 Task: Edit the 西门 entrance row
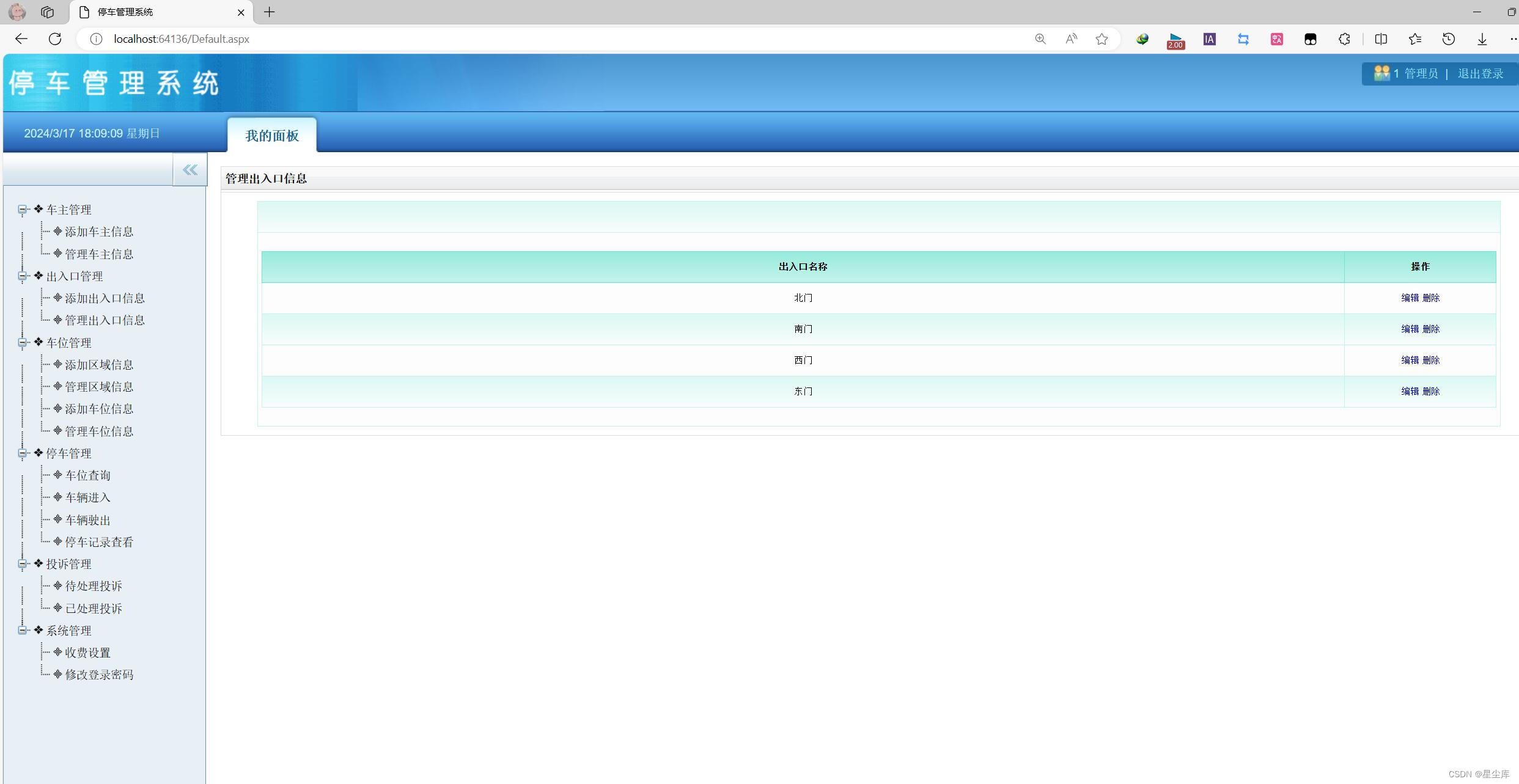tap(1410, 360)
